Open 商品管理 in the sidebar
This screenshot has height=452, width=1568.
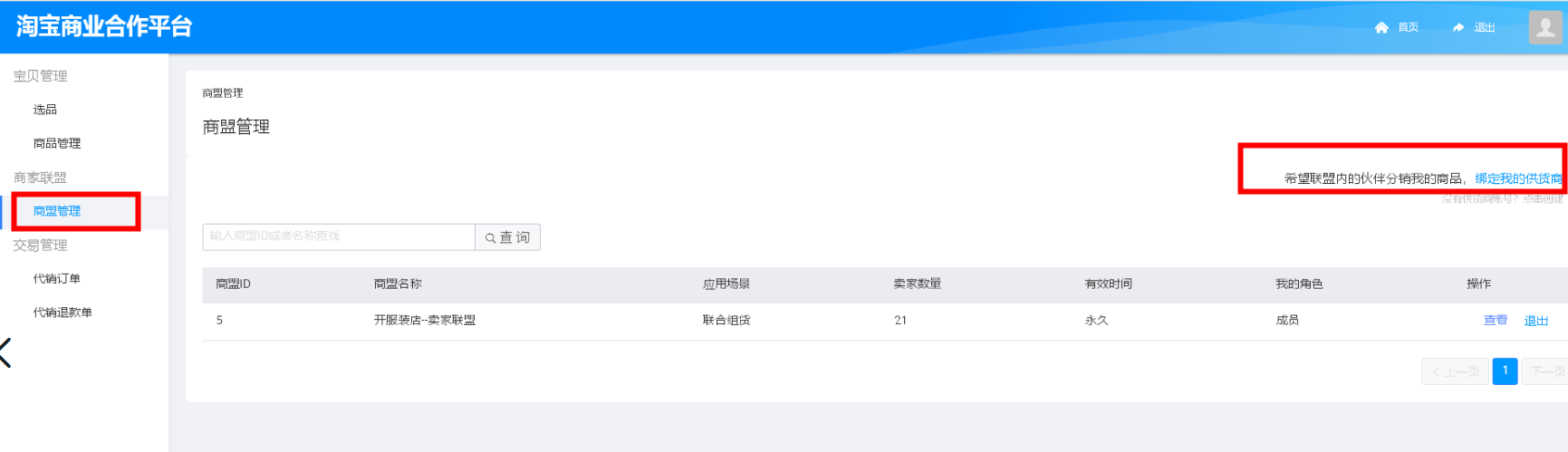[57, 143]
